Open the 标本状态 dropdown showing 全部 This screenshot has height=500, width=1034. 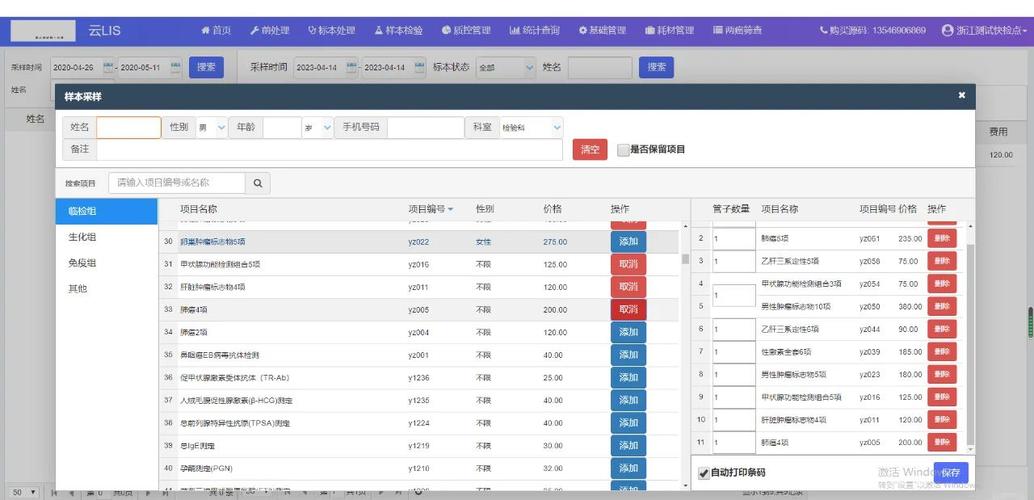505,67
